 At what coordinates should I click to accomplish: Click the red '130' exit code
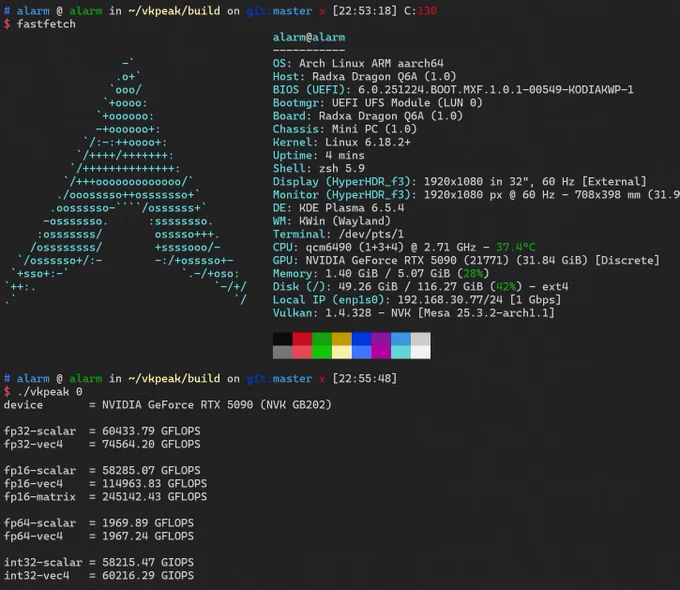(427, 11)
